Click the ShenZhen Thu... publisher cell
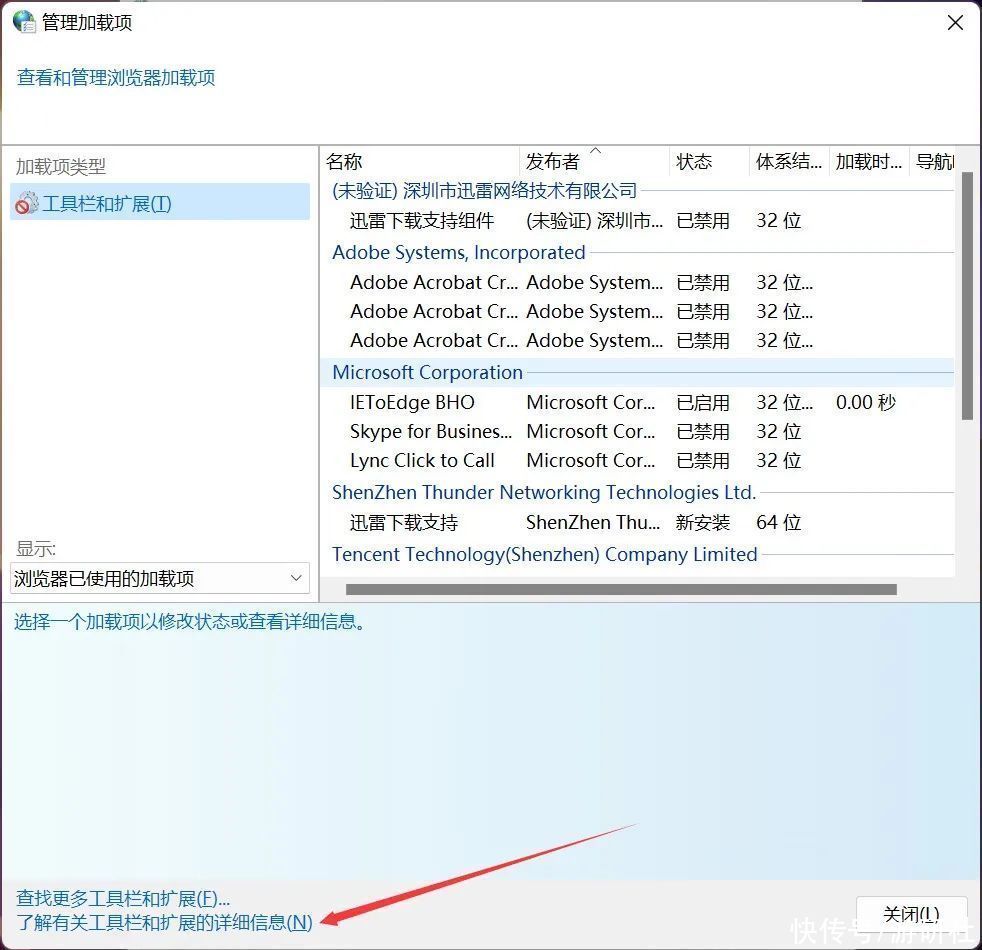This screenshot has width=982, height=950. tap(592, 522)
